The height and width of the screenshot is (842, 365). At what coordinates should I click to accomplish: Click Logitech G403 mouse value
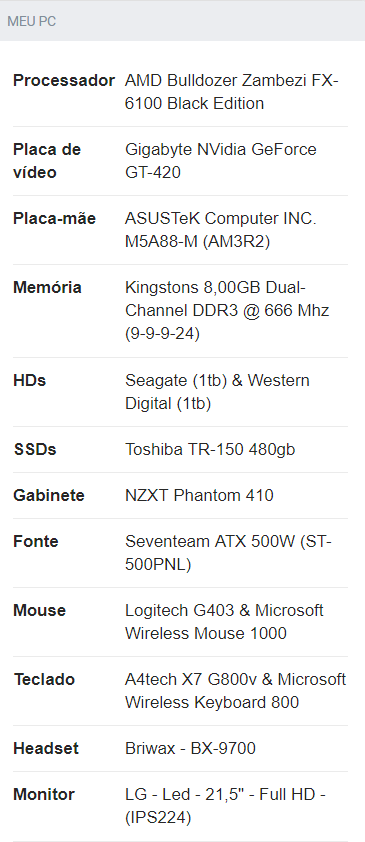224,621
